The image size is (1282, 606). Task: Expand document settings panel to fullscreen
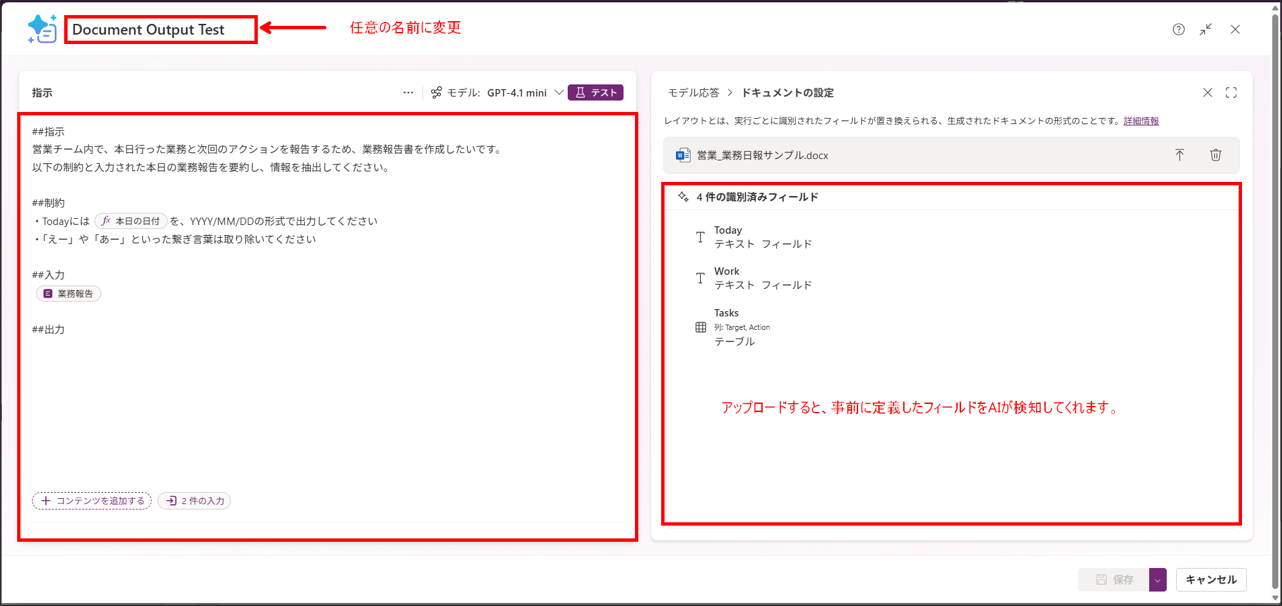pos(1231,93)
